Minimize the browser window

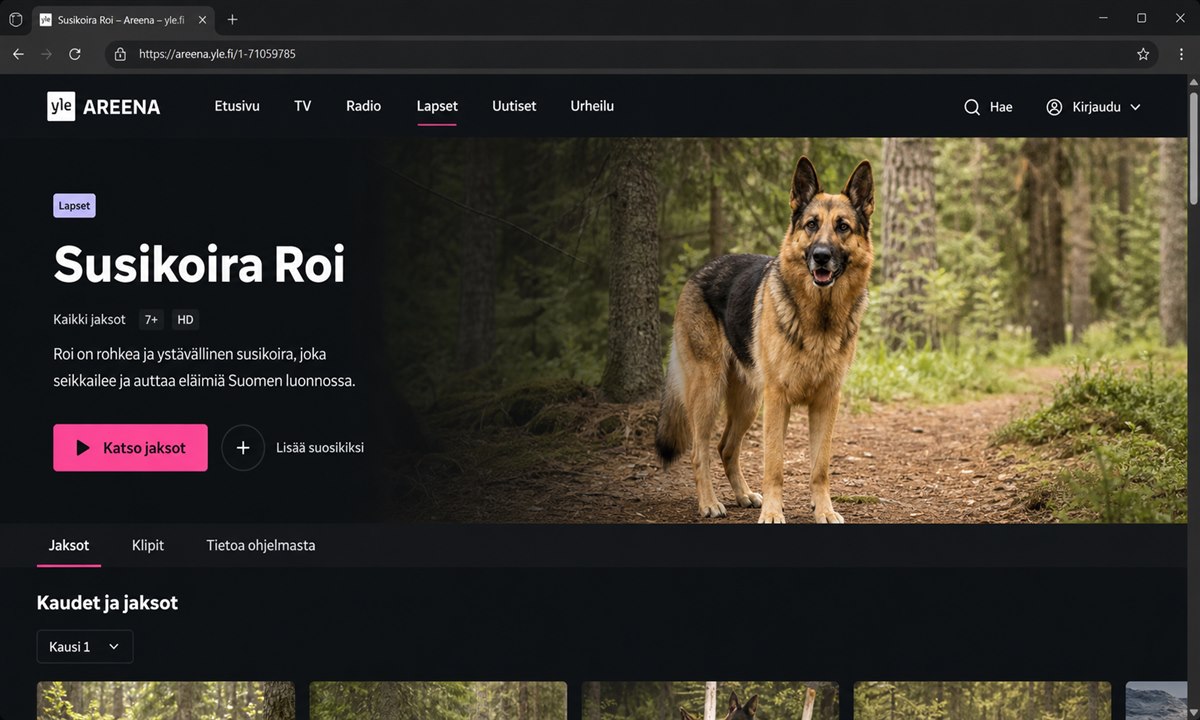pyautogui.click(x=1103, y=18)
